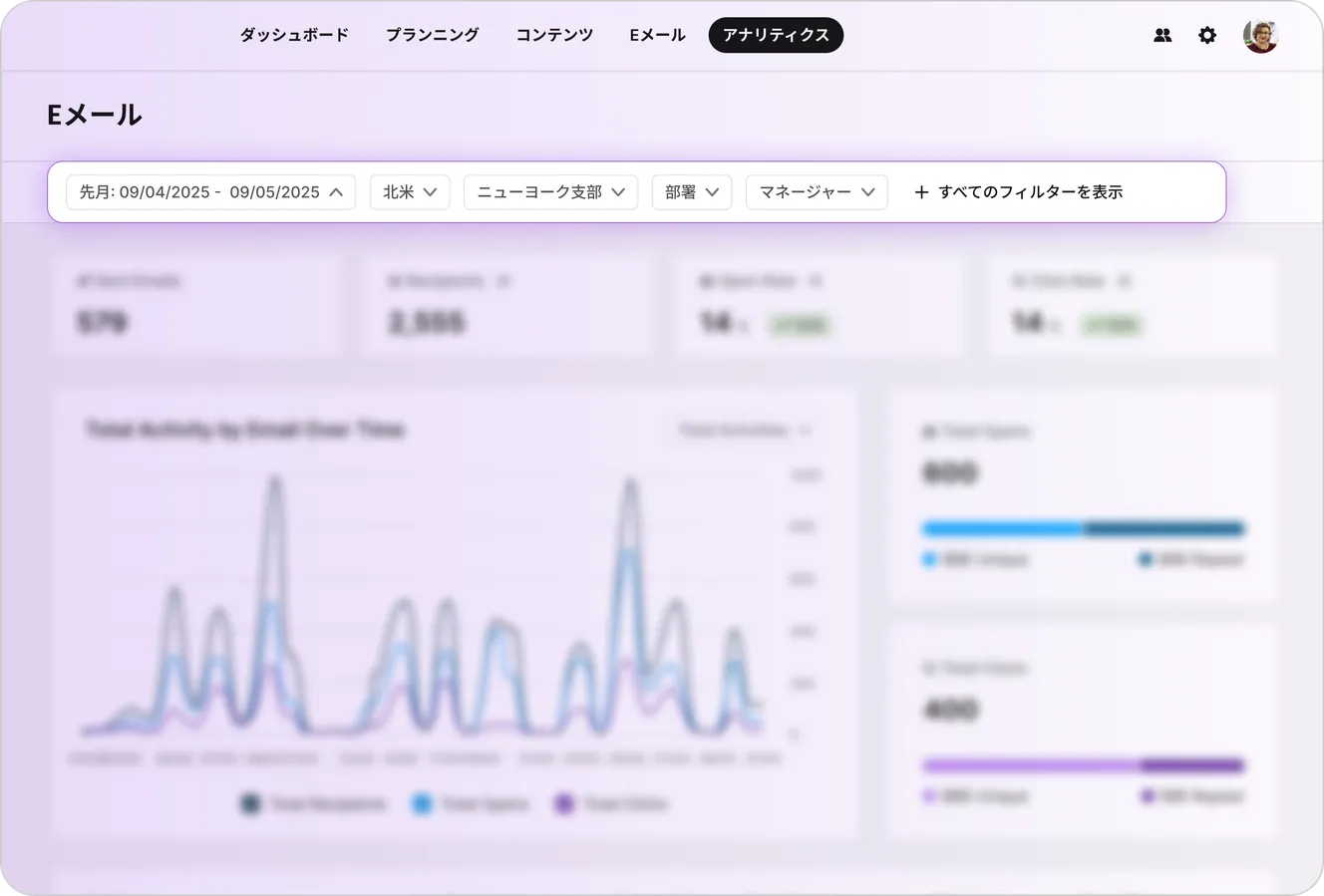Viewport: 1324px width, 896px height.
Task: Open the user profile avatar
Action: tap(1261, 35)
